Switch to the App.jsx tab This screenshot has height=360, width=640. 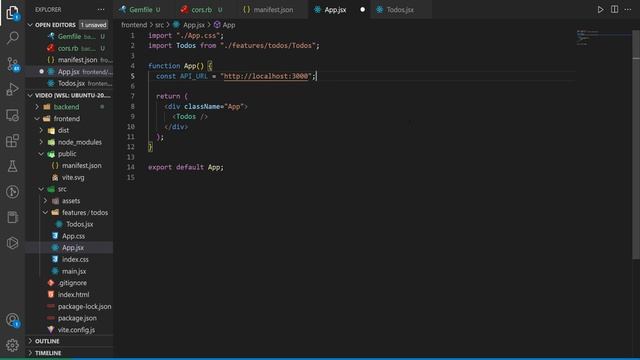pos(335,9)
